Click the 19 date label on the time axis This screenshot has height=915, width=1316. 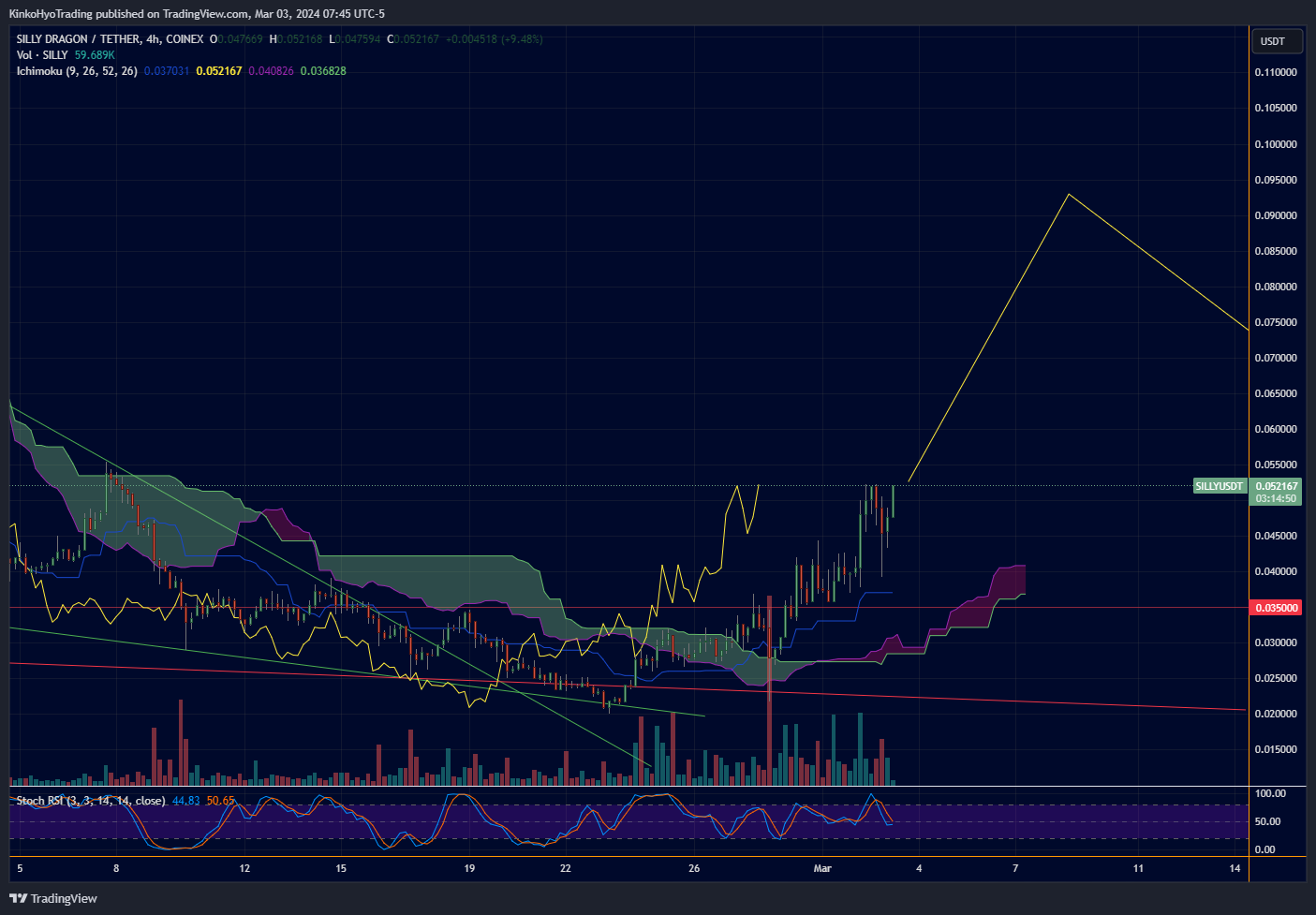click(x=469, y=868)
